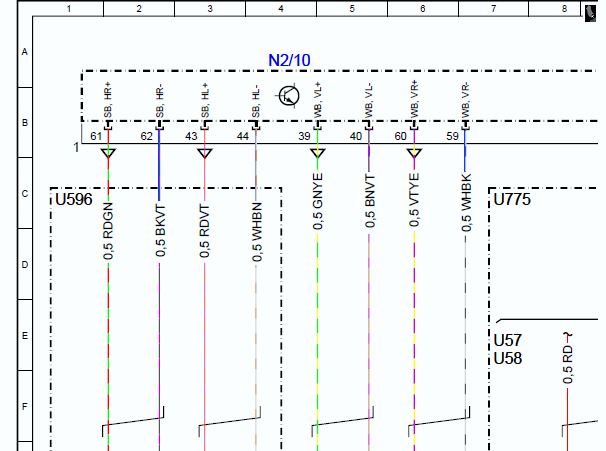606x451 pixels.
Task: Click pin number 44
Action: 243,136
